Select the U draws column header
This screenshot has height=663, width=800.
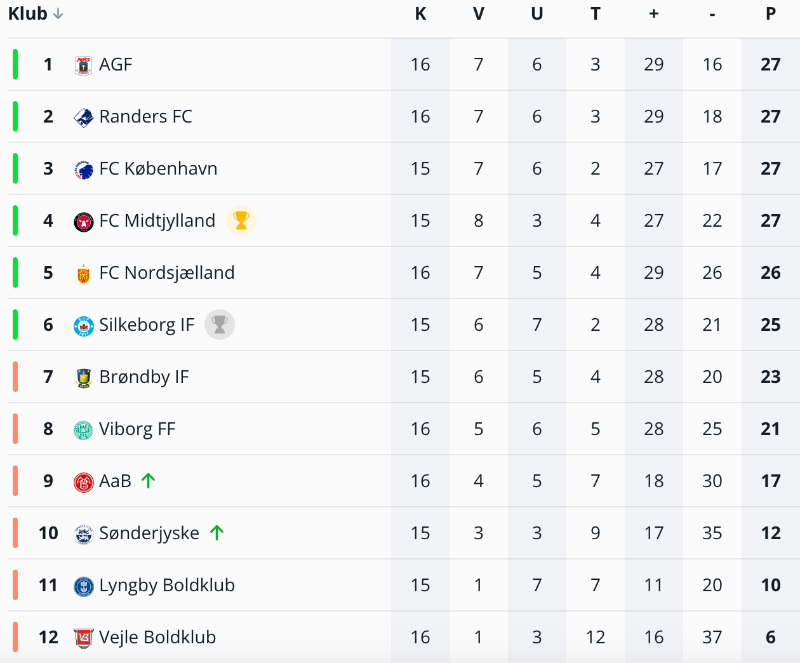537,14
